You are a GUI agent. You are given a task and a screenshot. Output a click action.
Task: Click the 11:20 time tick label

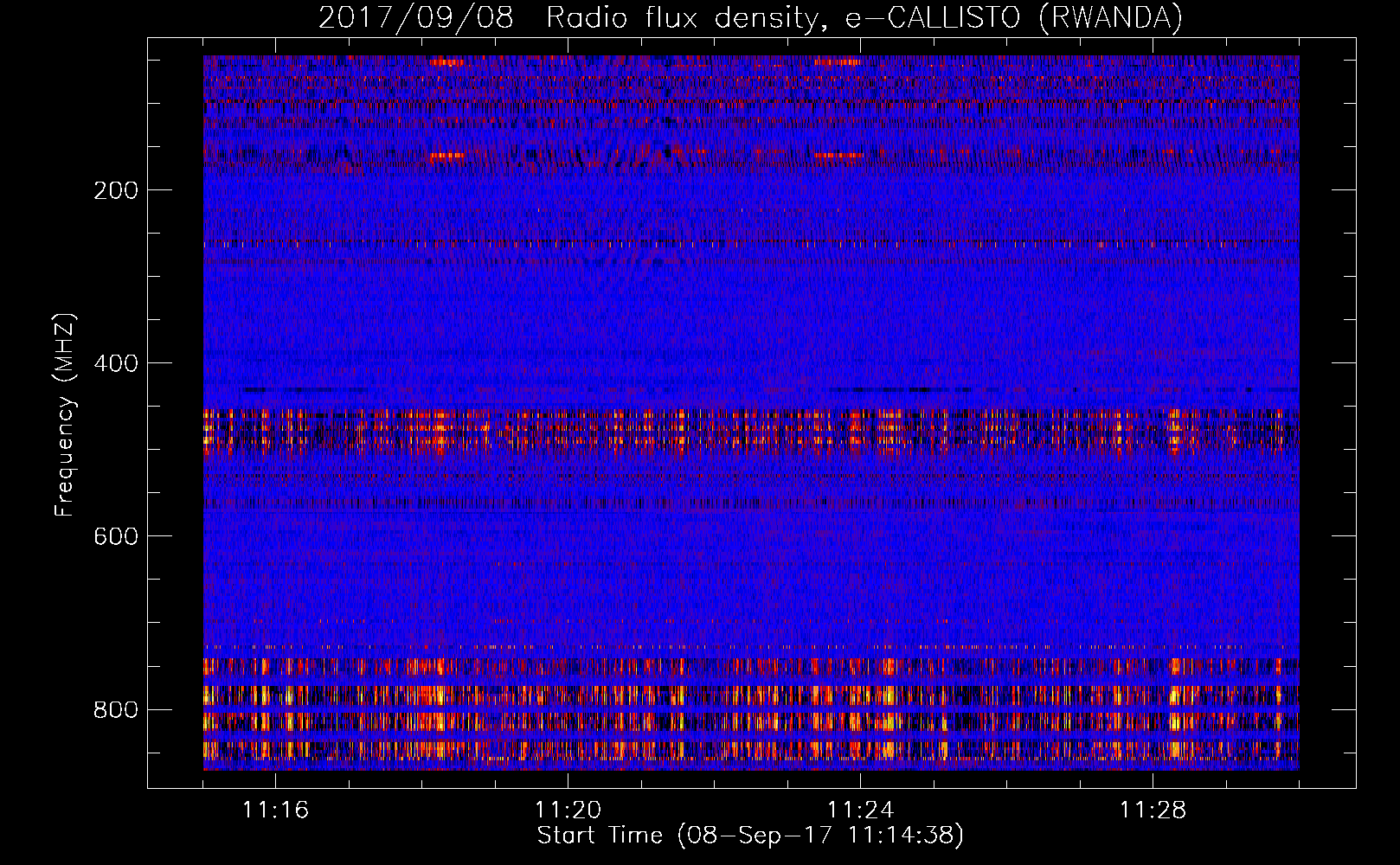coord(568,810)
